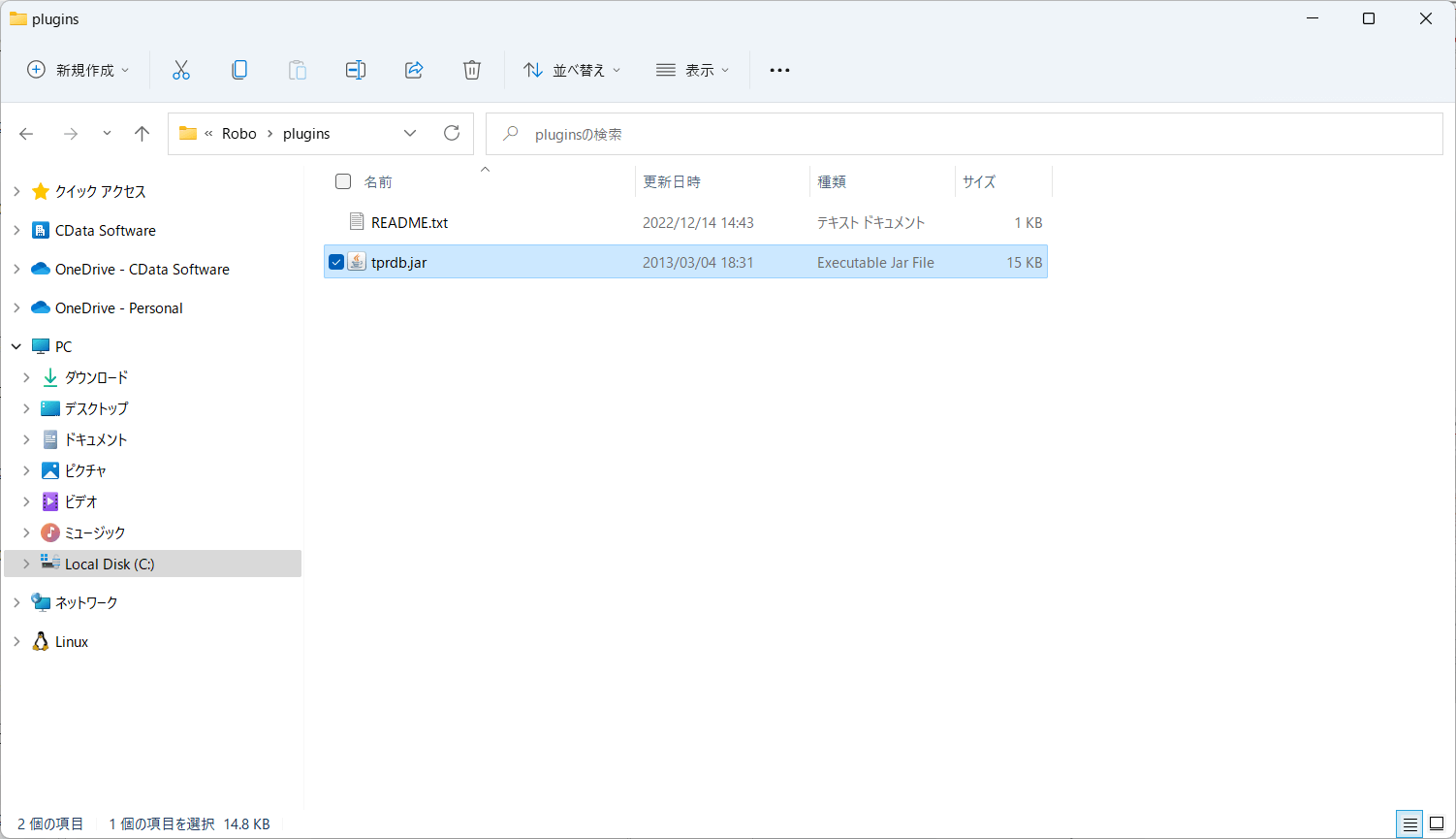This screenshot has height=839, width=1456.
Task: Toggle the select-all checkbox in header
Action: tap(343, 181)
